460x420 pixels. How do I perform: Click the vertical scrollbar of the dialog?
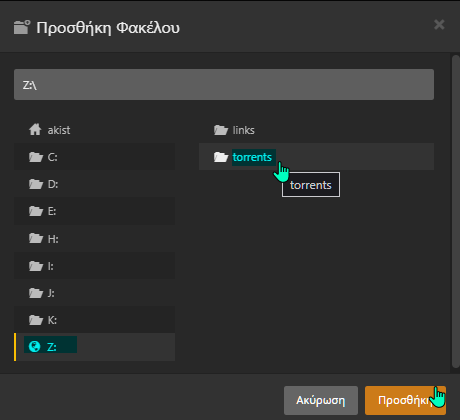pyautogui.click(x=456, y=211)
